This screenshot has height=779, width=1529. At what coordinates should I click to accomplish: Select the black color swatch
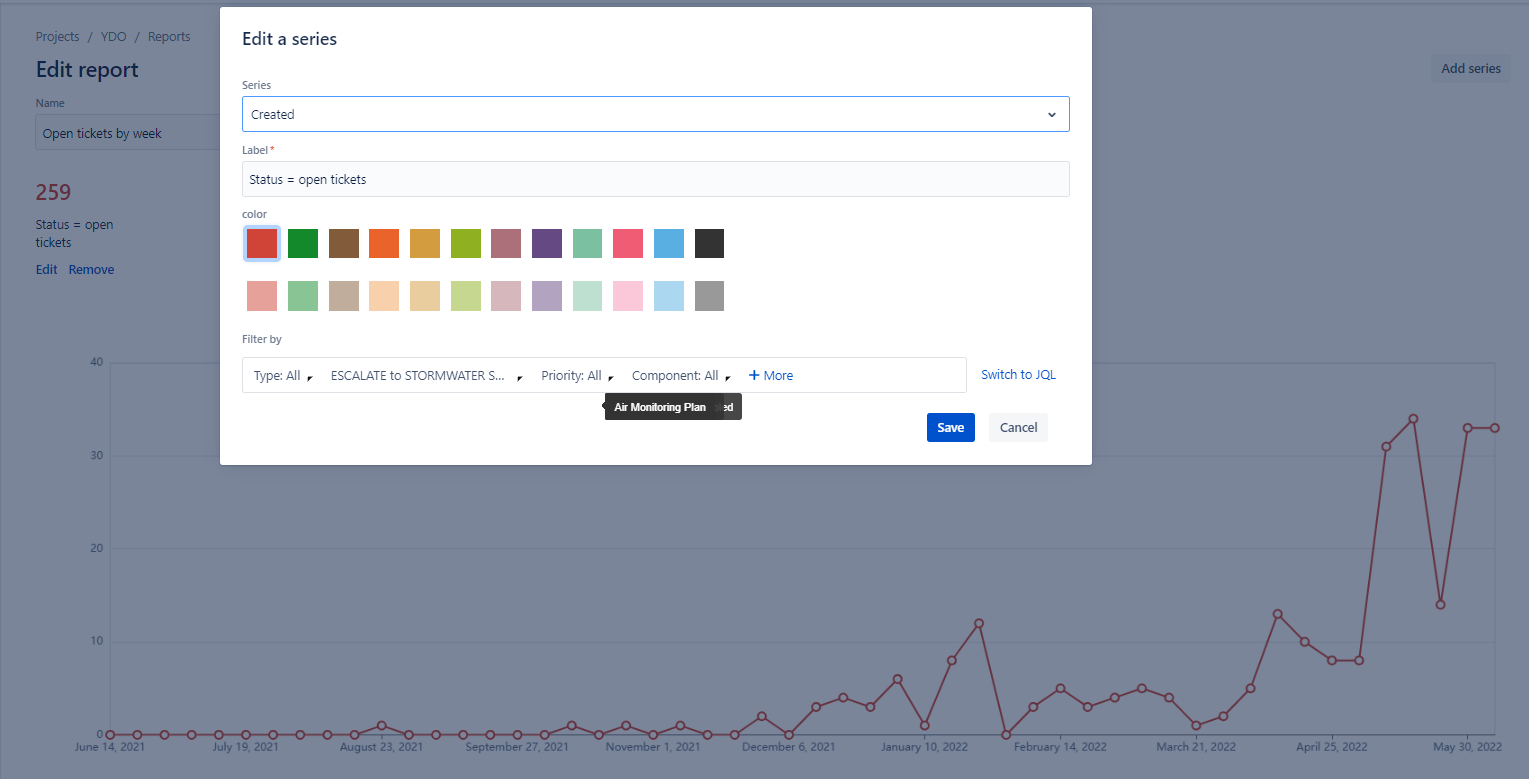(709, 243)
